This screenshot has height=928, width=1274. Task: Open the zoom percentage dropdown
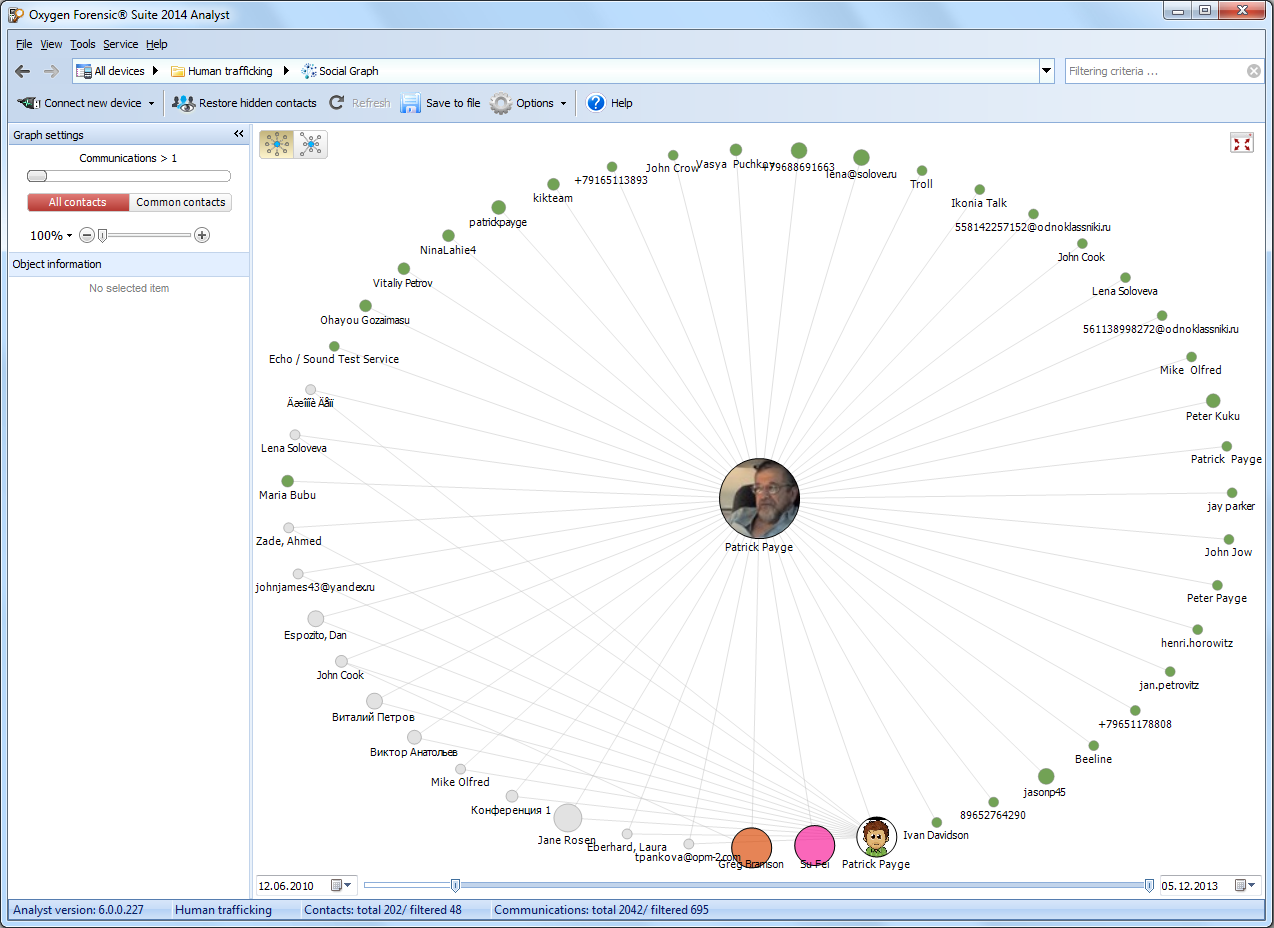pos(69,236)
